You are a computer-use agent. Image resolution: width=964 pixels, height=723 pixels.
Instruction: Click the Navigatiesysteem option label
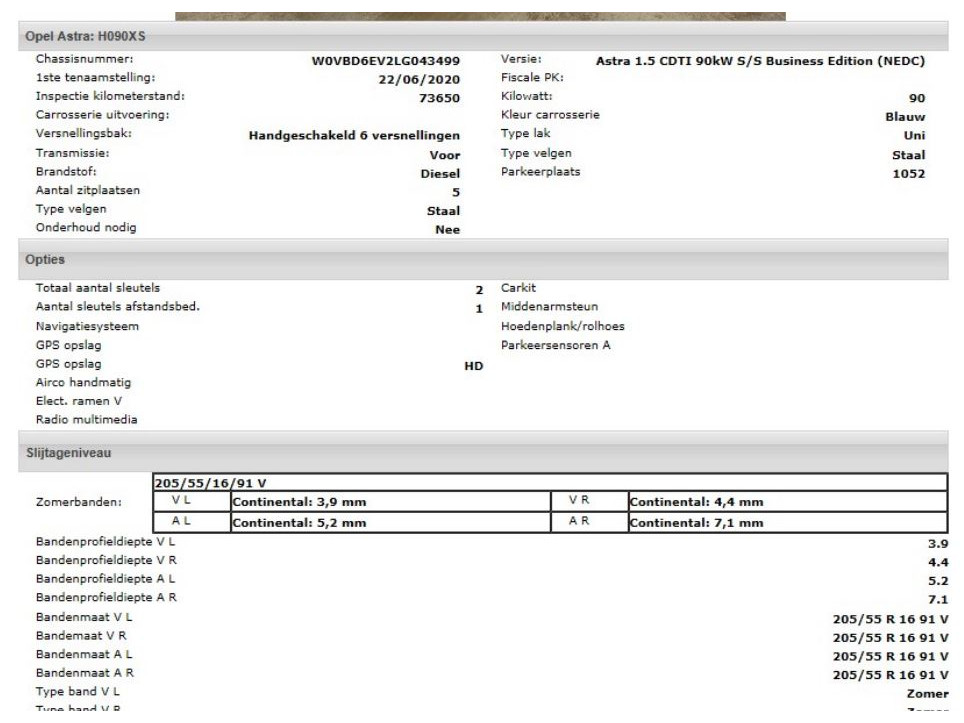pyautogui.click(x=87, y=326)
